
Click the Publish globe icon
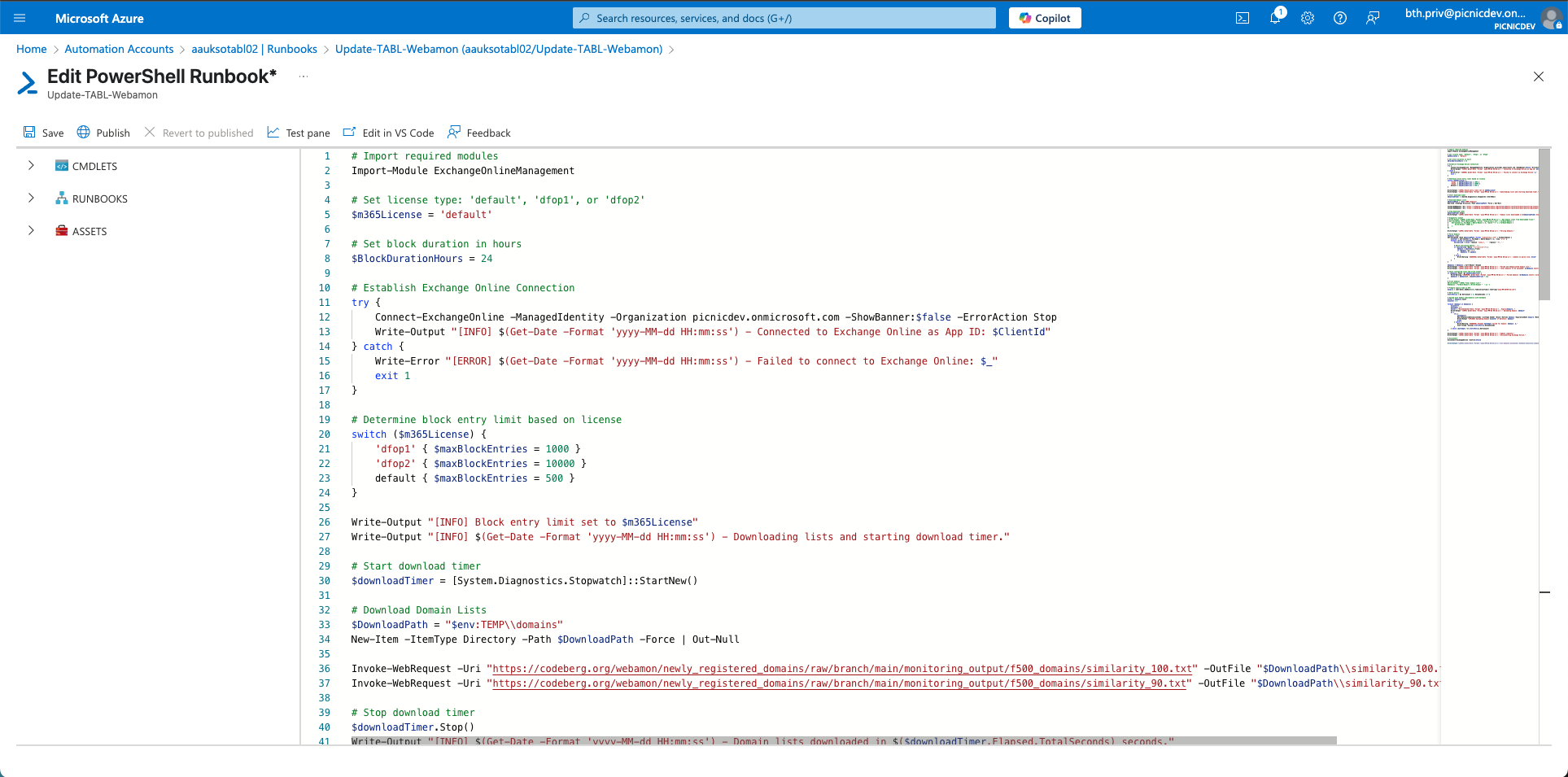coord(83,132)
